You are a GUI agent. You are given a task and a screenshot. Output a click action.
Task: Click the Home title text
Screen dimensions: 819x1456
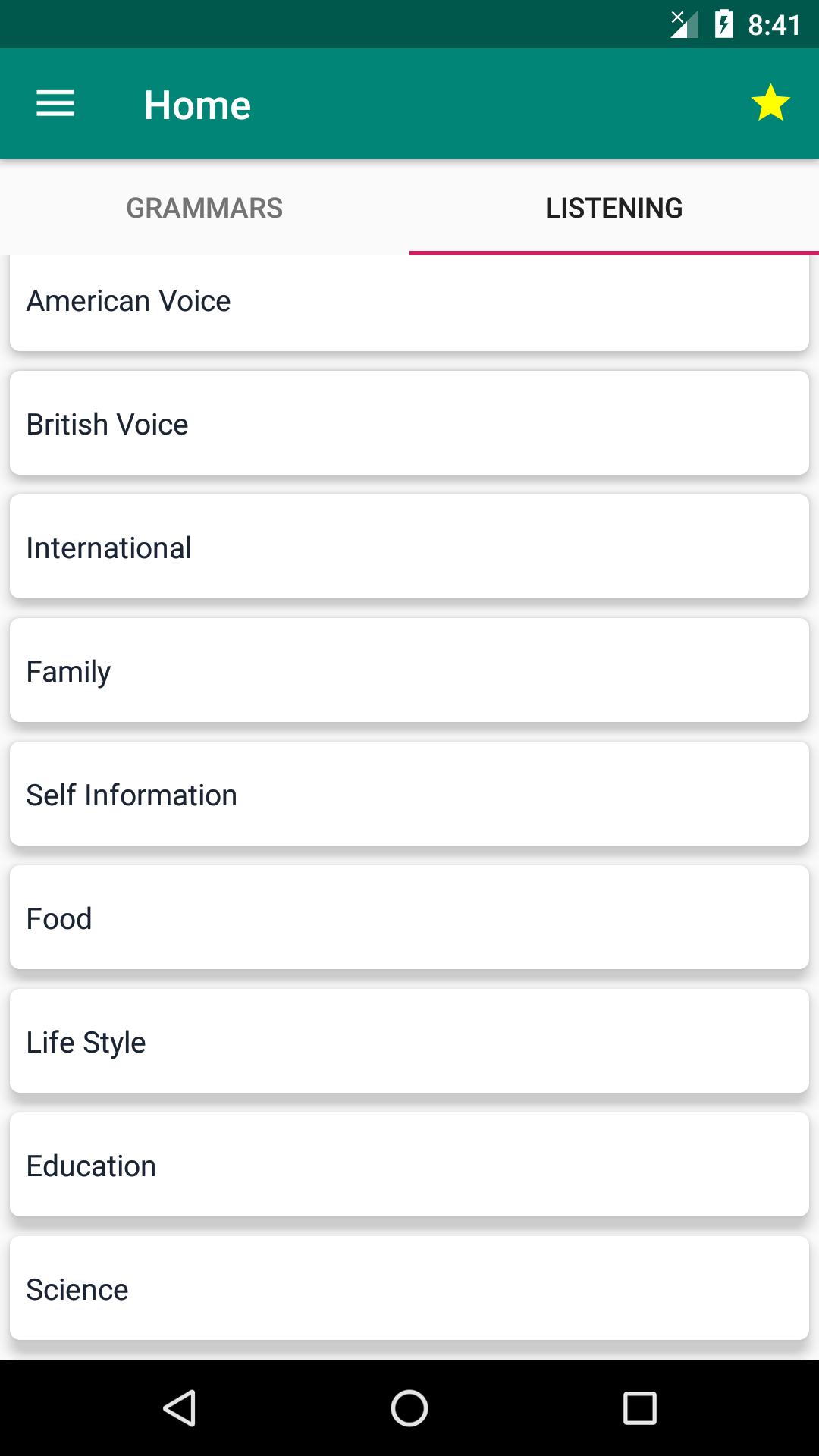click(197, 105)
